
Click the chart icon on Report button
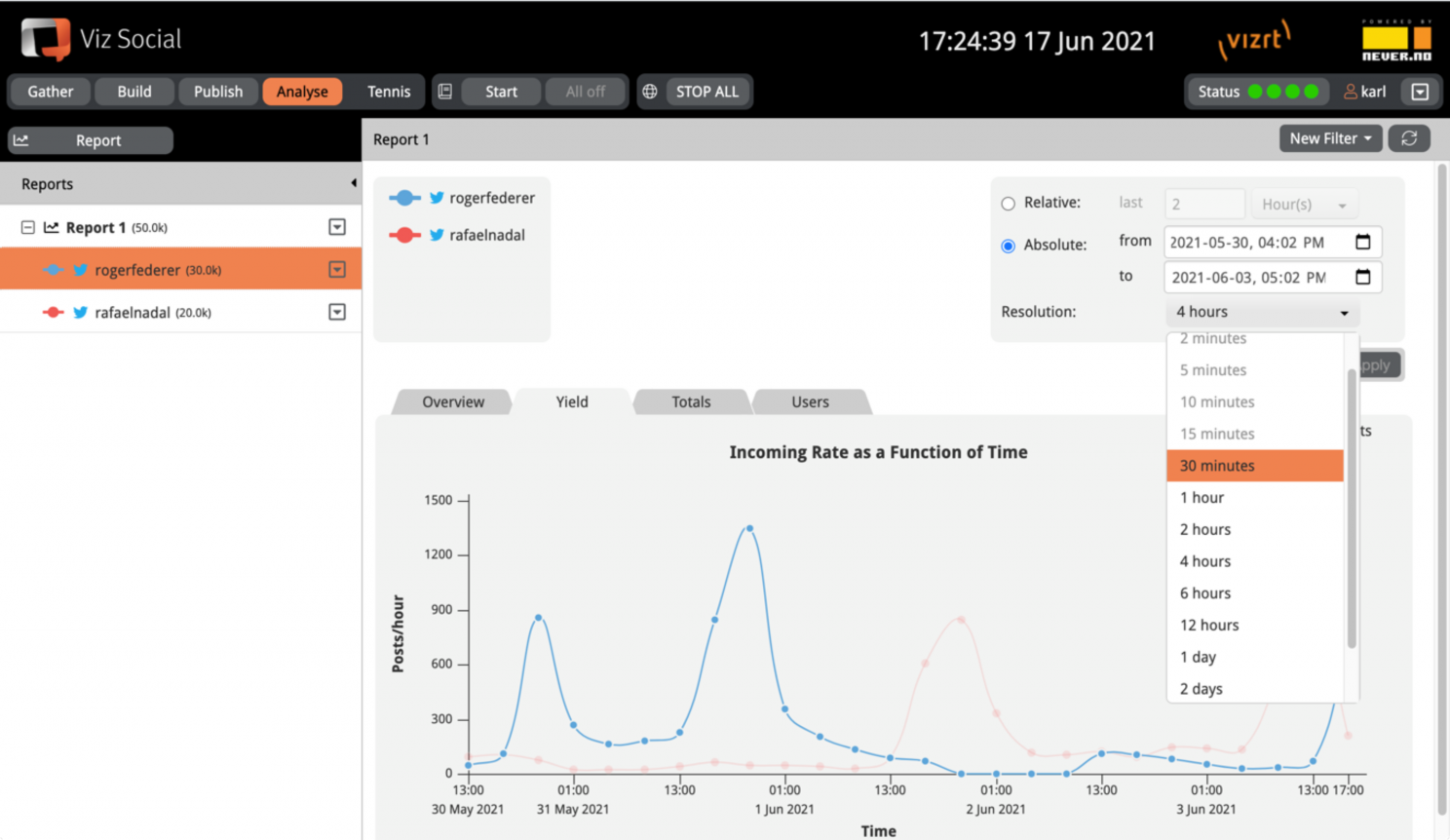pos(21,140)
